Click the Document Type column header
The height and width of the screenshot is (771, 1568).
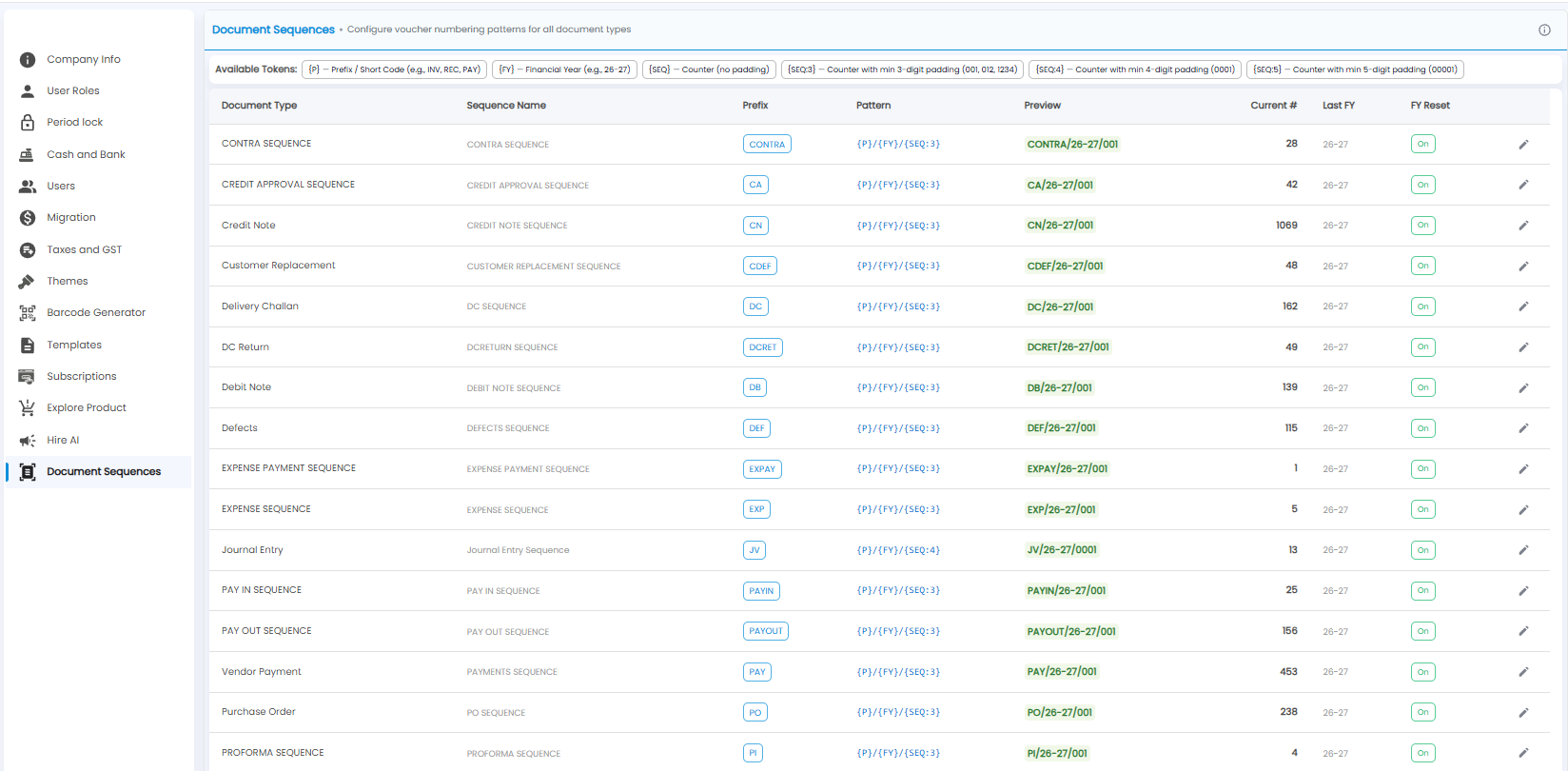pyautogui.click(x=260, y=106)
